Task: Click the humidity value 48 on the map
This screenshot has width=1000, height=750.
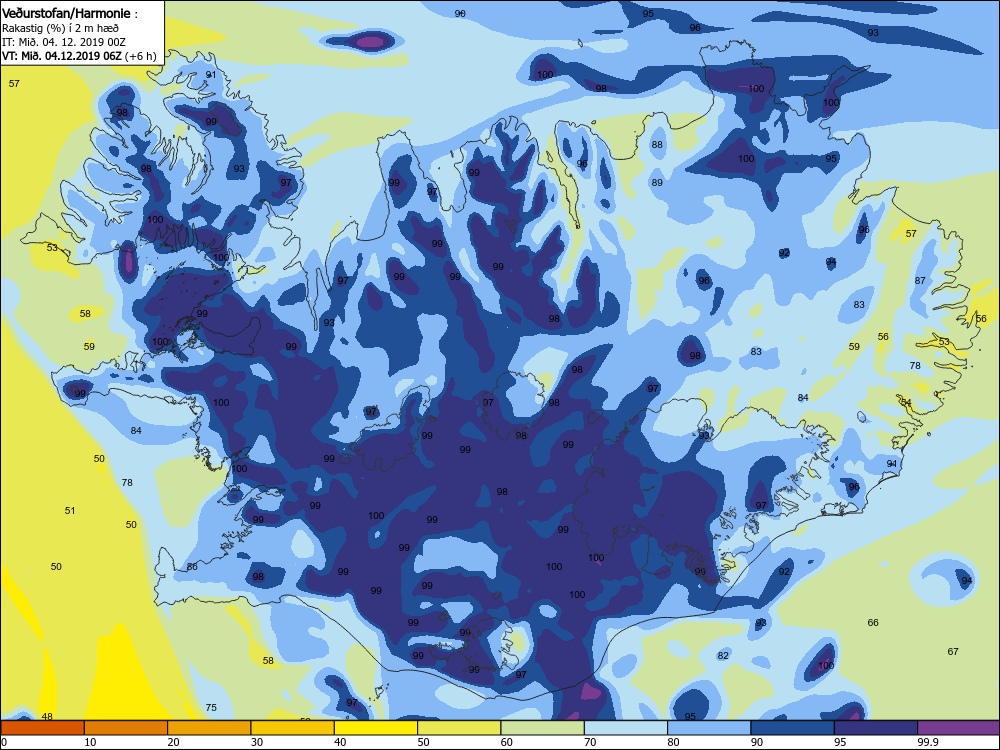Action: (x=47, y=716)
